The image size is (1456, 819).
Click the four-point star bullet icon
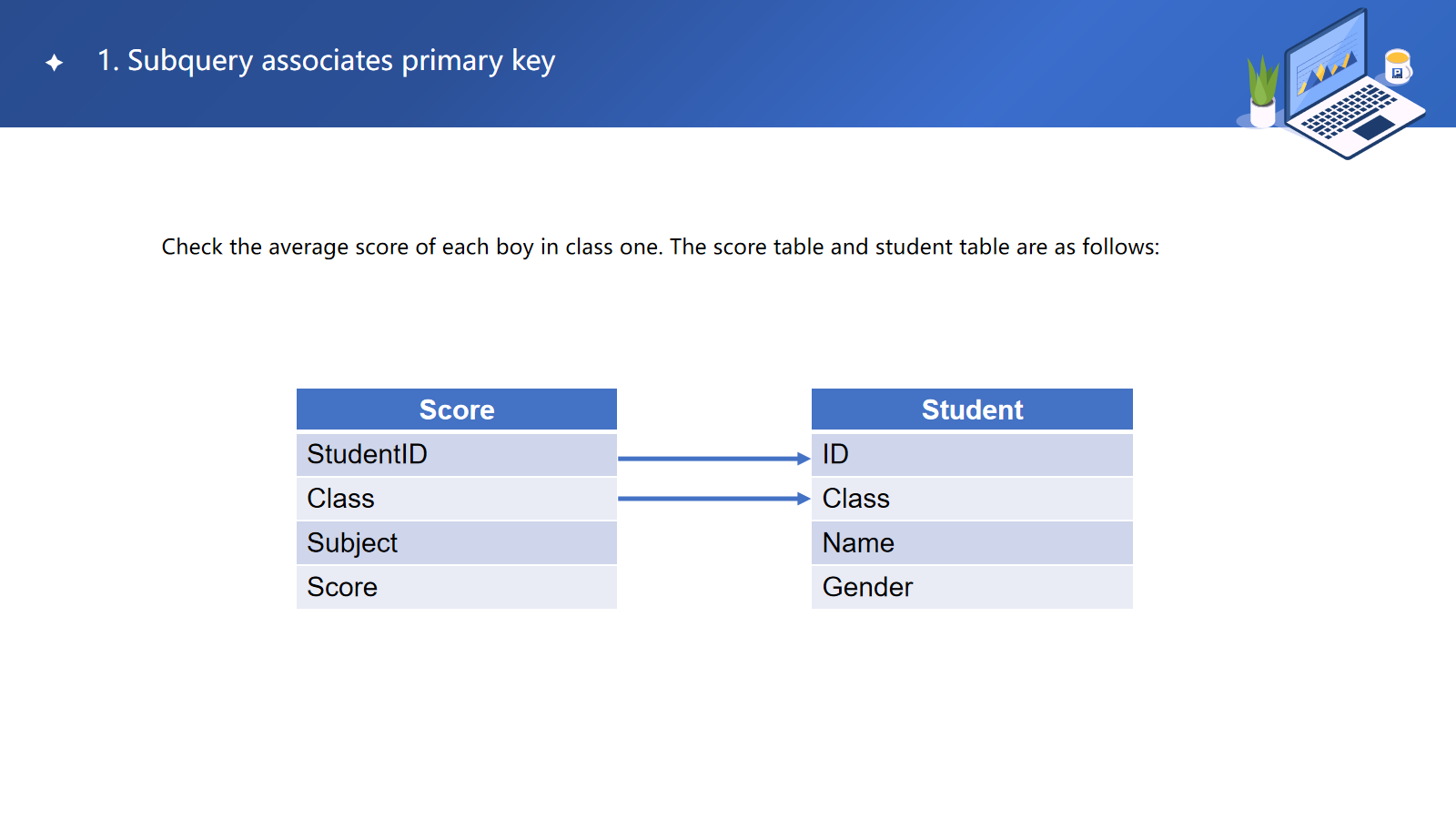click(x=55, y=62)
